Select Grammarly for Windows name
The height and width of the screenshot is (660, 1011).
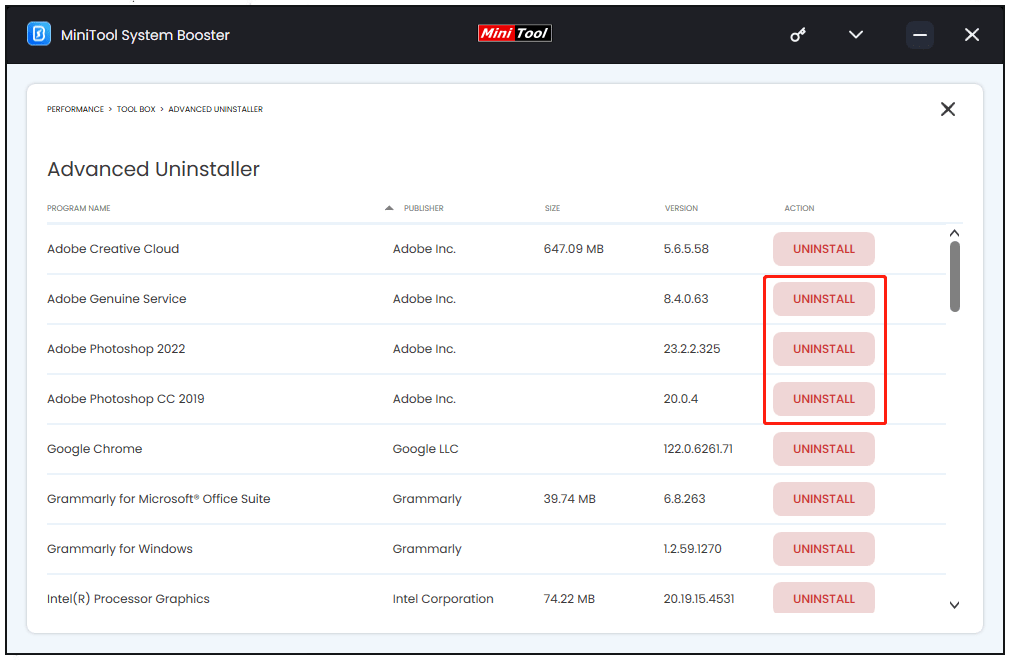[x=120, y=548]
